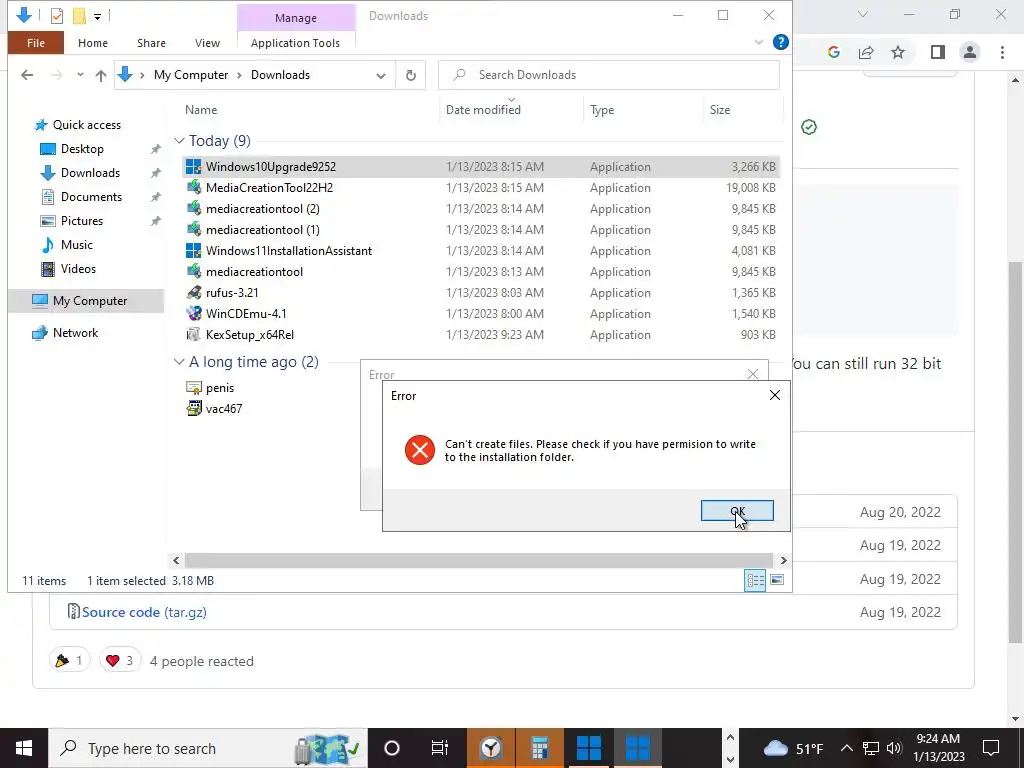Open Explorer help icon
This screenshot has height=768, width=1024.
pos(780,42)
